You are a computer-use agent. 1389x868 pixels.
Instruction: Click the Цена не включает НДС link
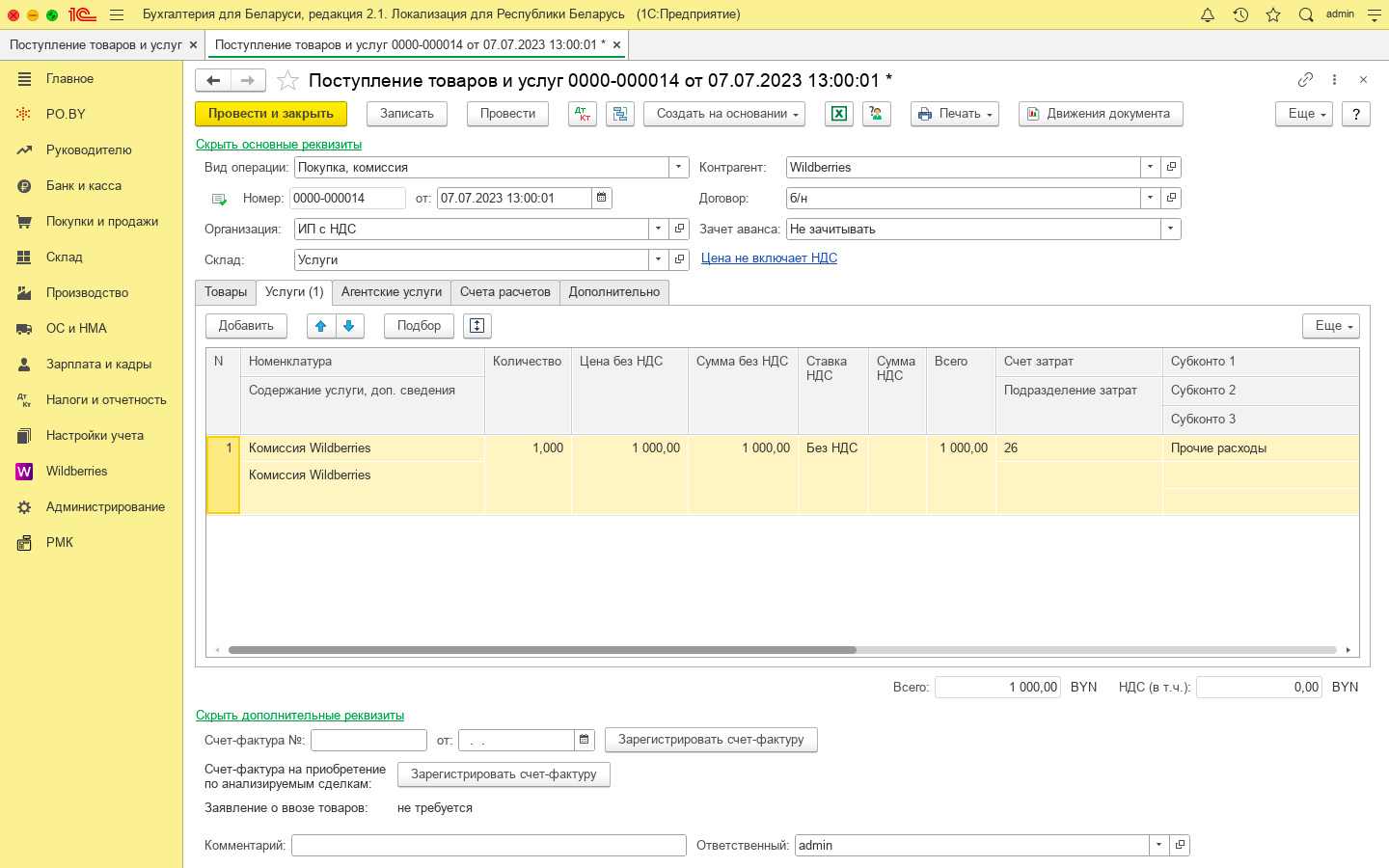tap(769, 258)
